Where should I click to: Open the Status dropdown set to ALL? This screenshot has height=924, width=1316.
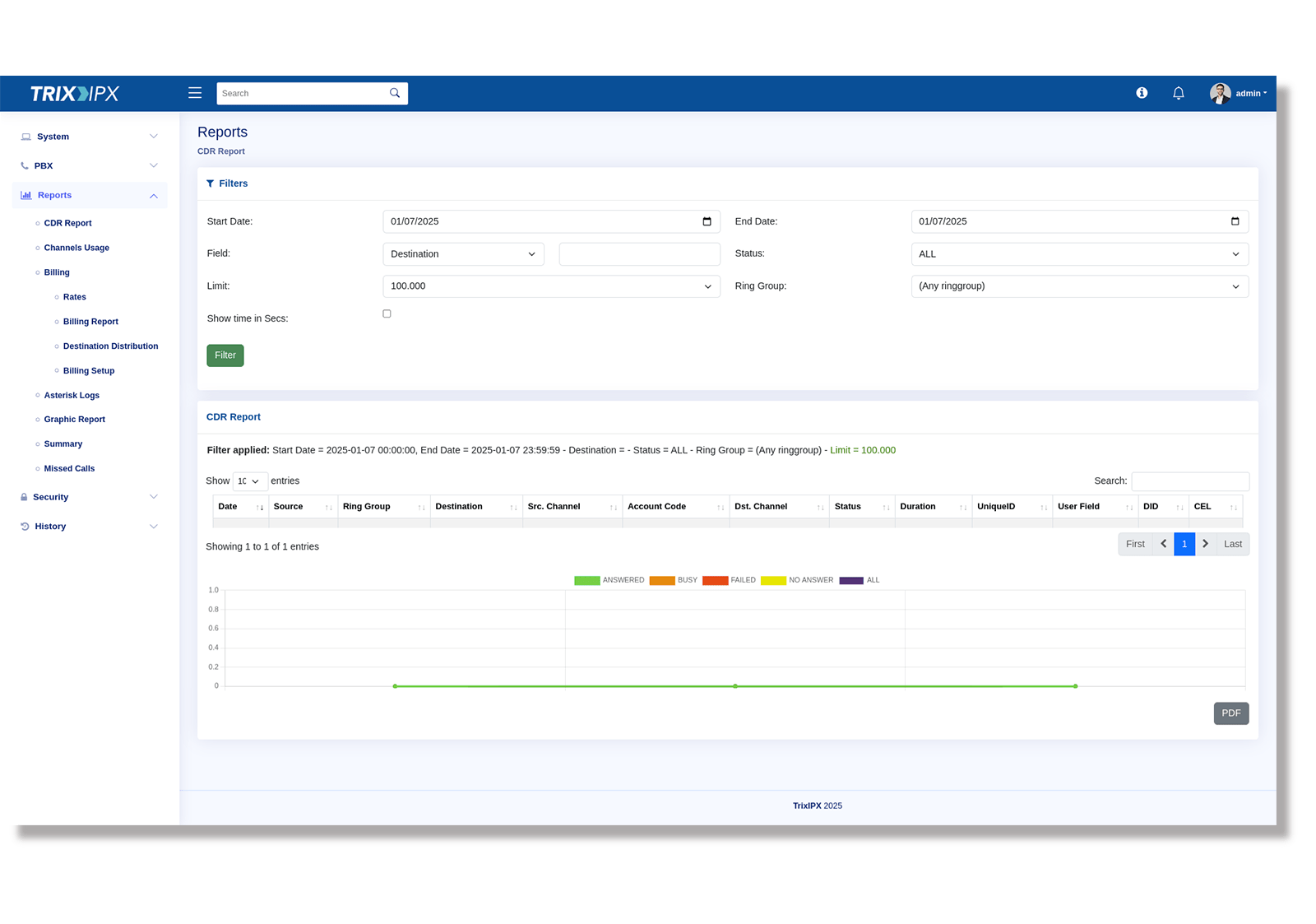[x=1079, y=254]
